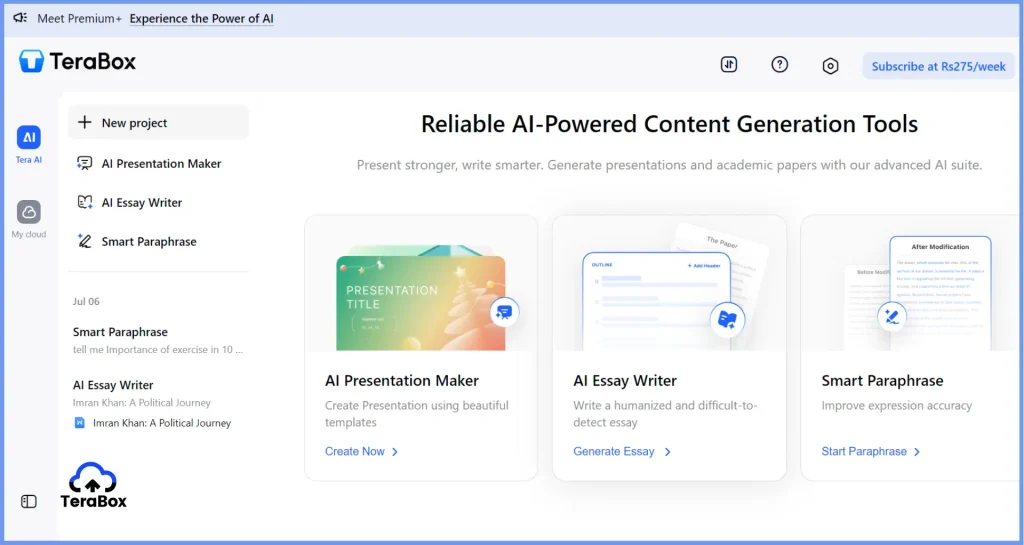The width and height of the screenshot is (1024, 545).
Task: Click the Smart Paraphrase sidebar pen icon
Action: (x=85, y=241)
